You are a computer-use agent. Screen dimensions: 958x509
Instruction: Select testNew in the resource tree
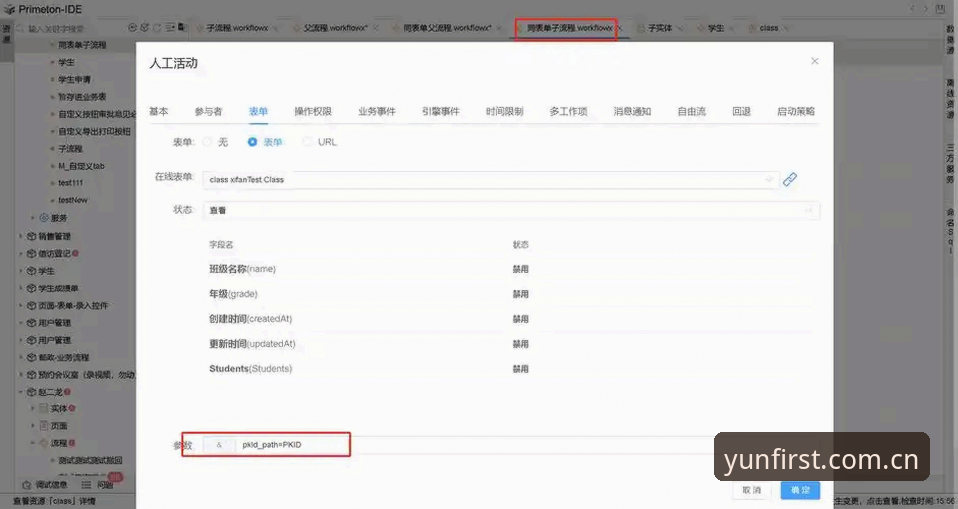click(73, 200)
